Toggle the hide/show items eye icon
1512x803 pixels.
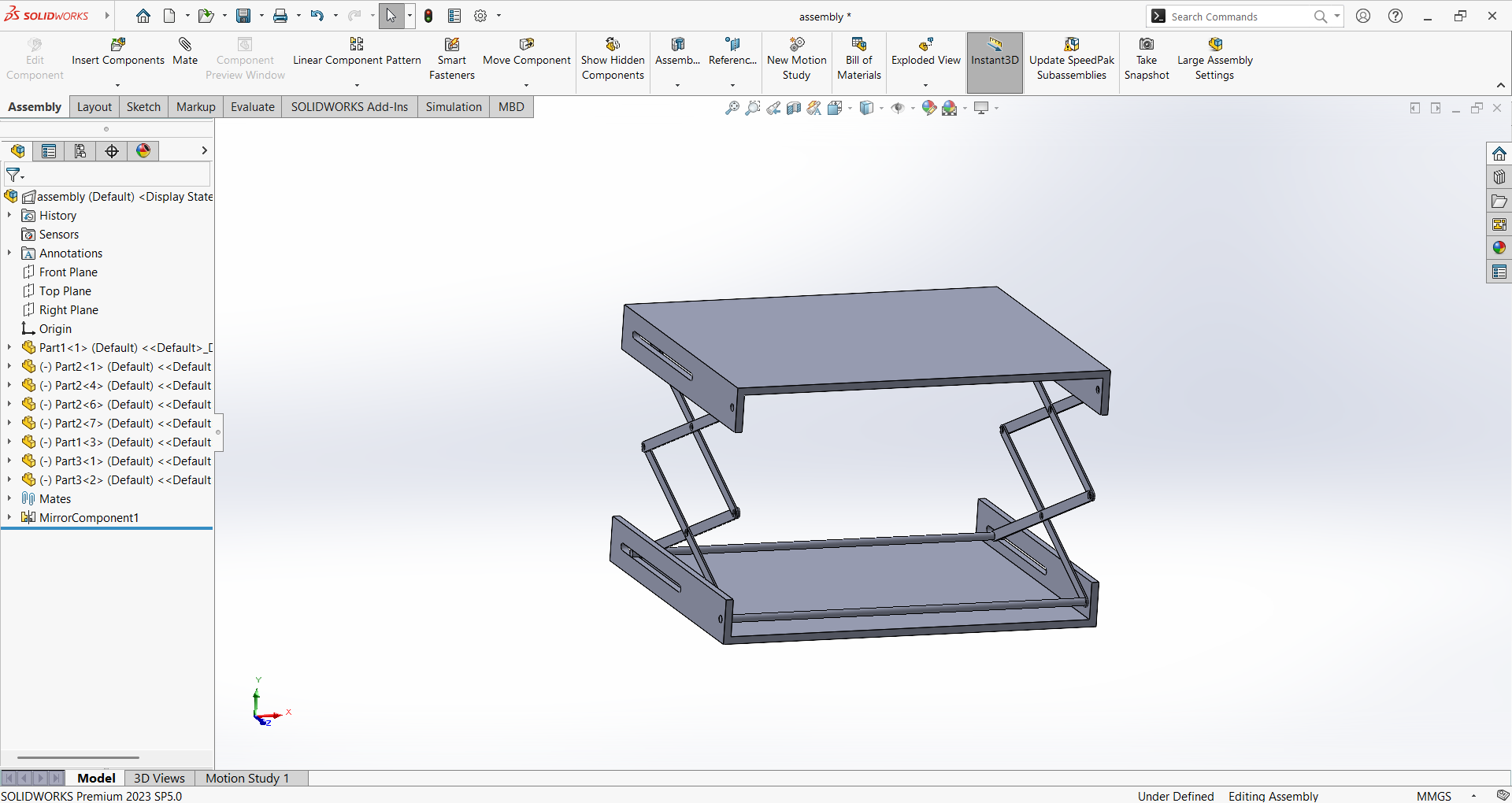click(898, 108)
